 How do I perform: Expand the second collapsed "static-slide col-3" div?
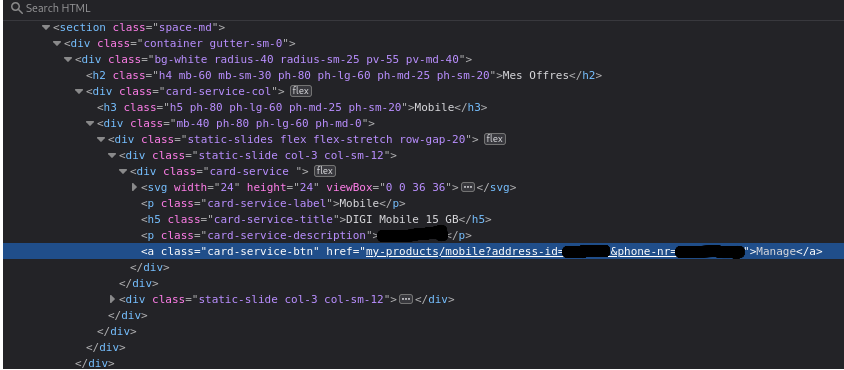pyautogui.click(x=112, y=299)
